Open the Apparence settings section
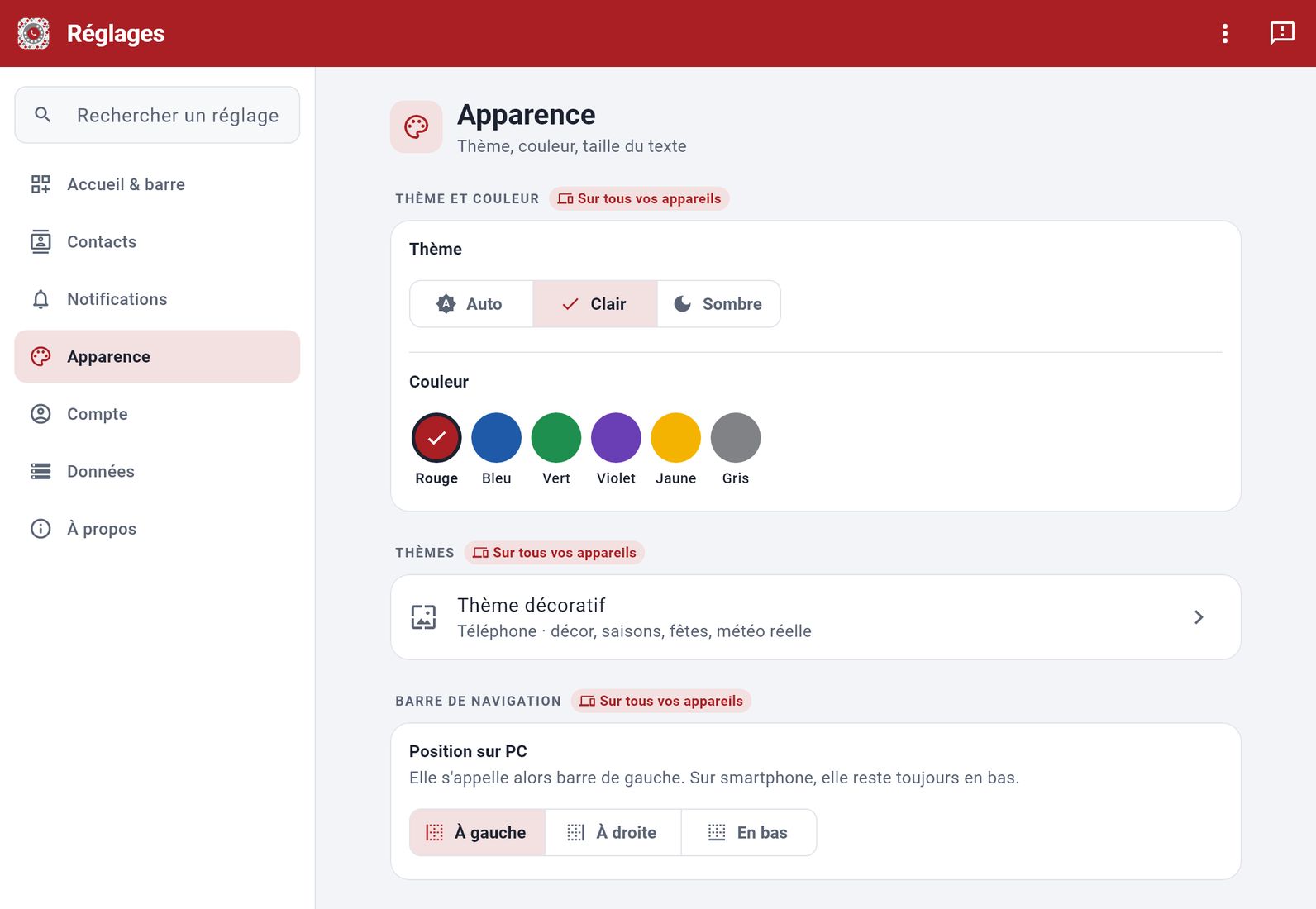 [x=157, y=356]
